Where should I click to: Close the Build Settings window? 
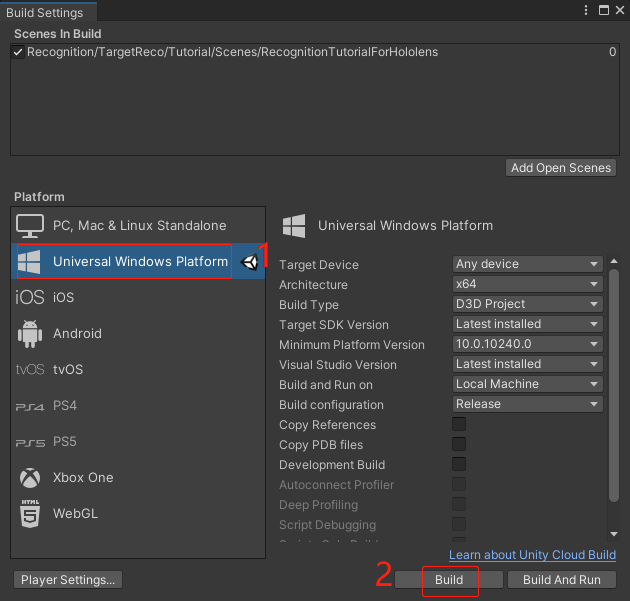tap(620, 10)
